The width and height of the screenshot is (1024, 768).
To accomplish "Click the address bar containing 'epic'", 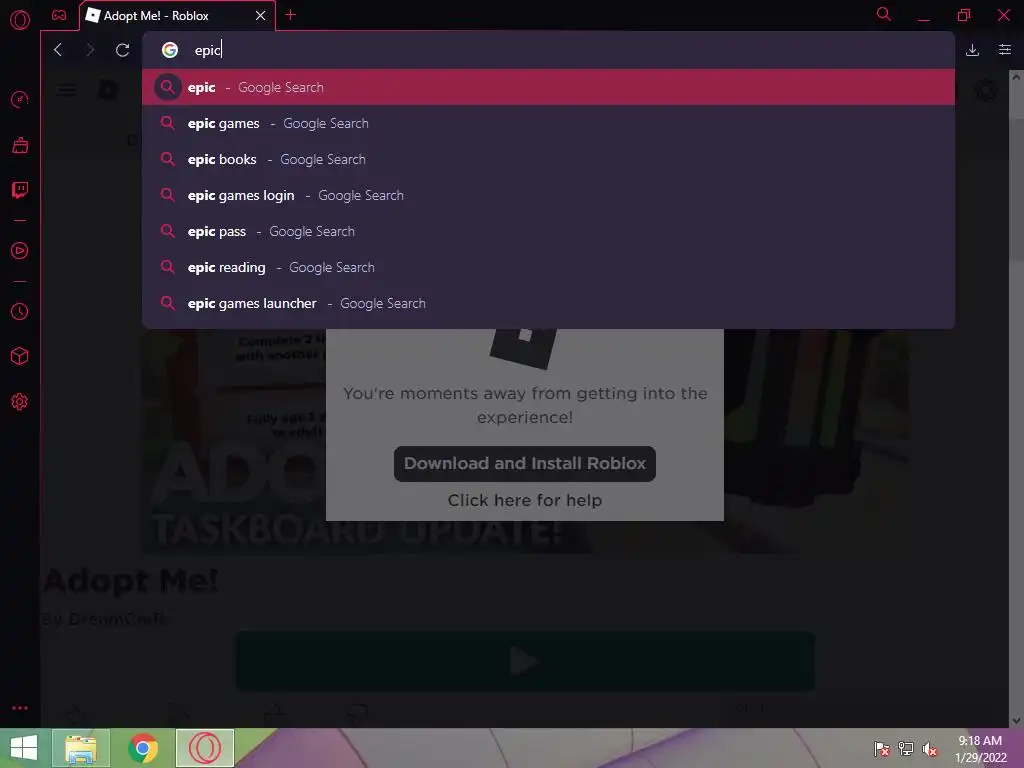I will [549, 50].
